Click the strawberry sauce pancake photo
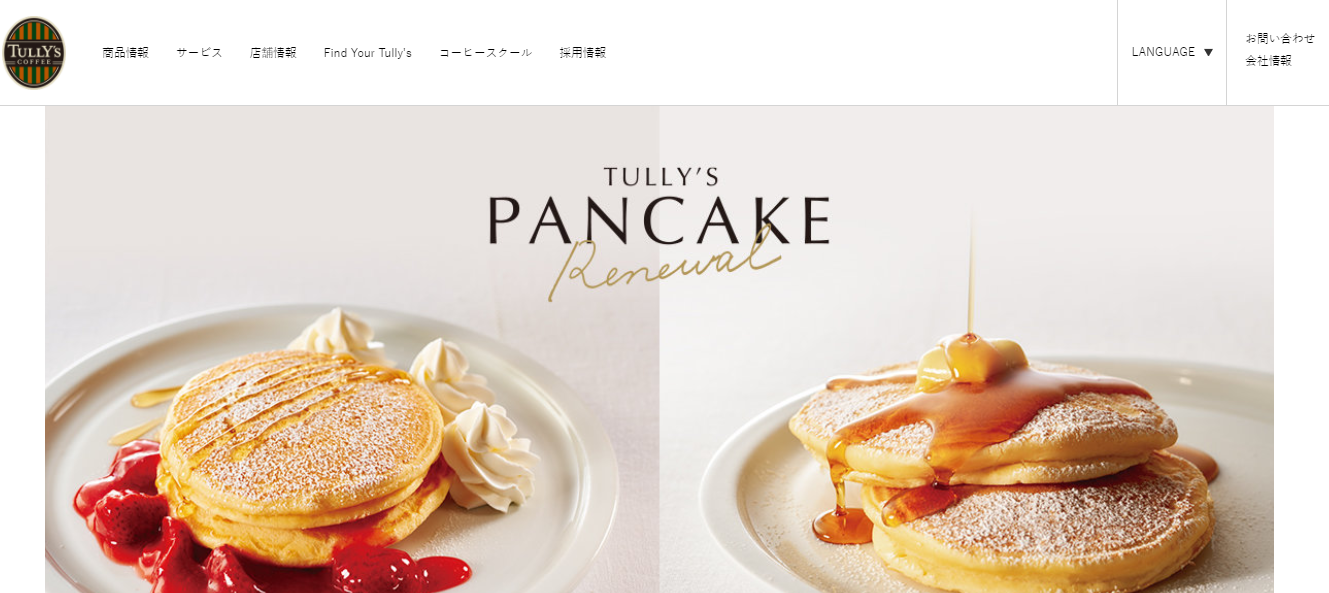This screenshot has height=593, width=1329. [352, 349]
